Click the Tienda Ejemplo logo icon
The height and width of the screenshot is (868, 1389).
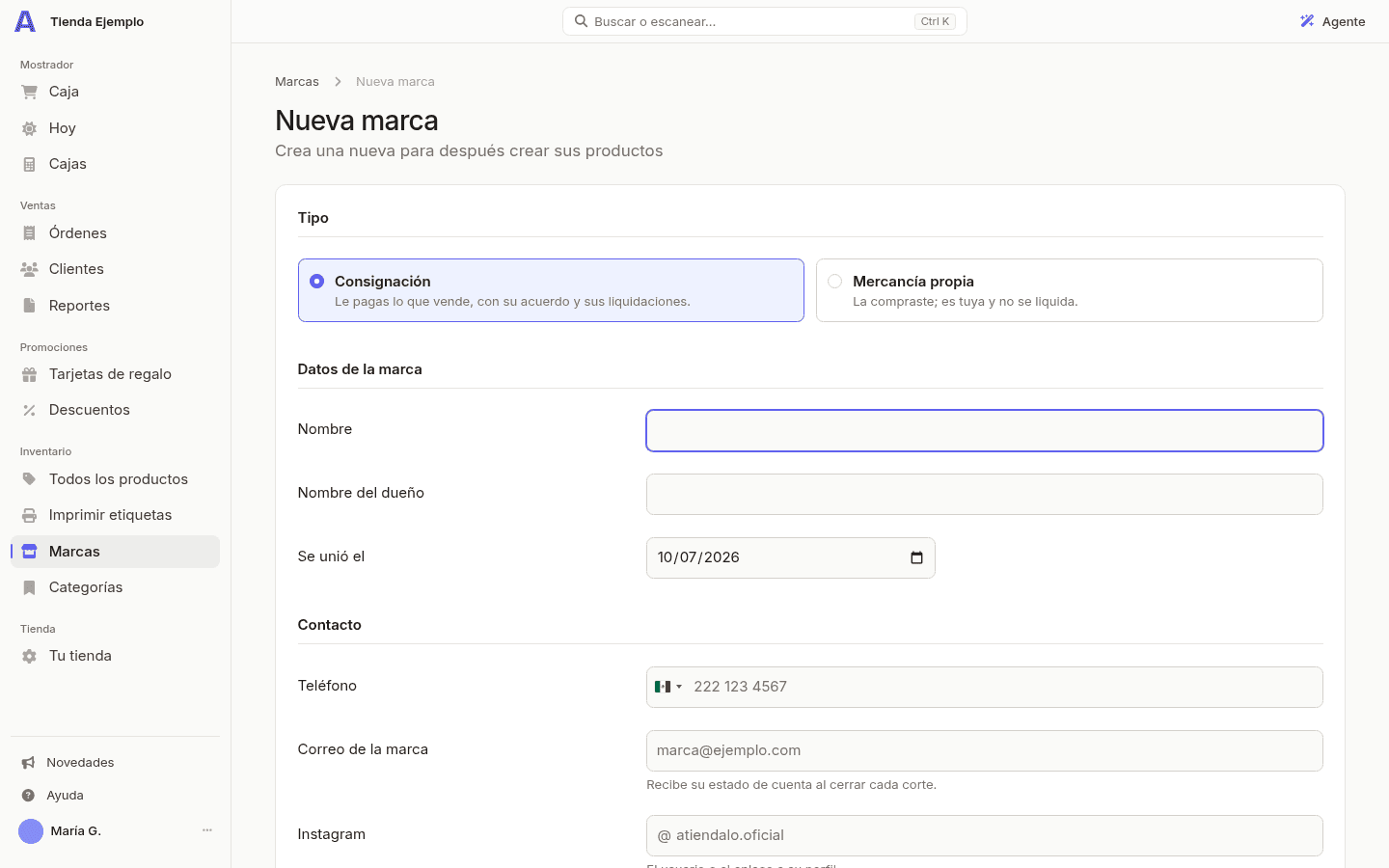[x=25, y=21]
